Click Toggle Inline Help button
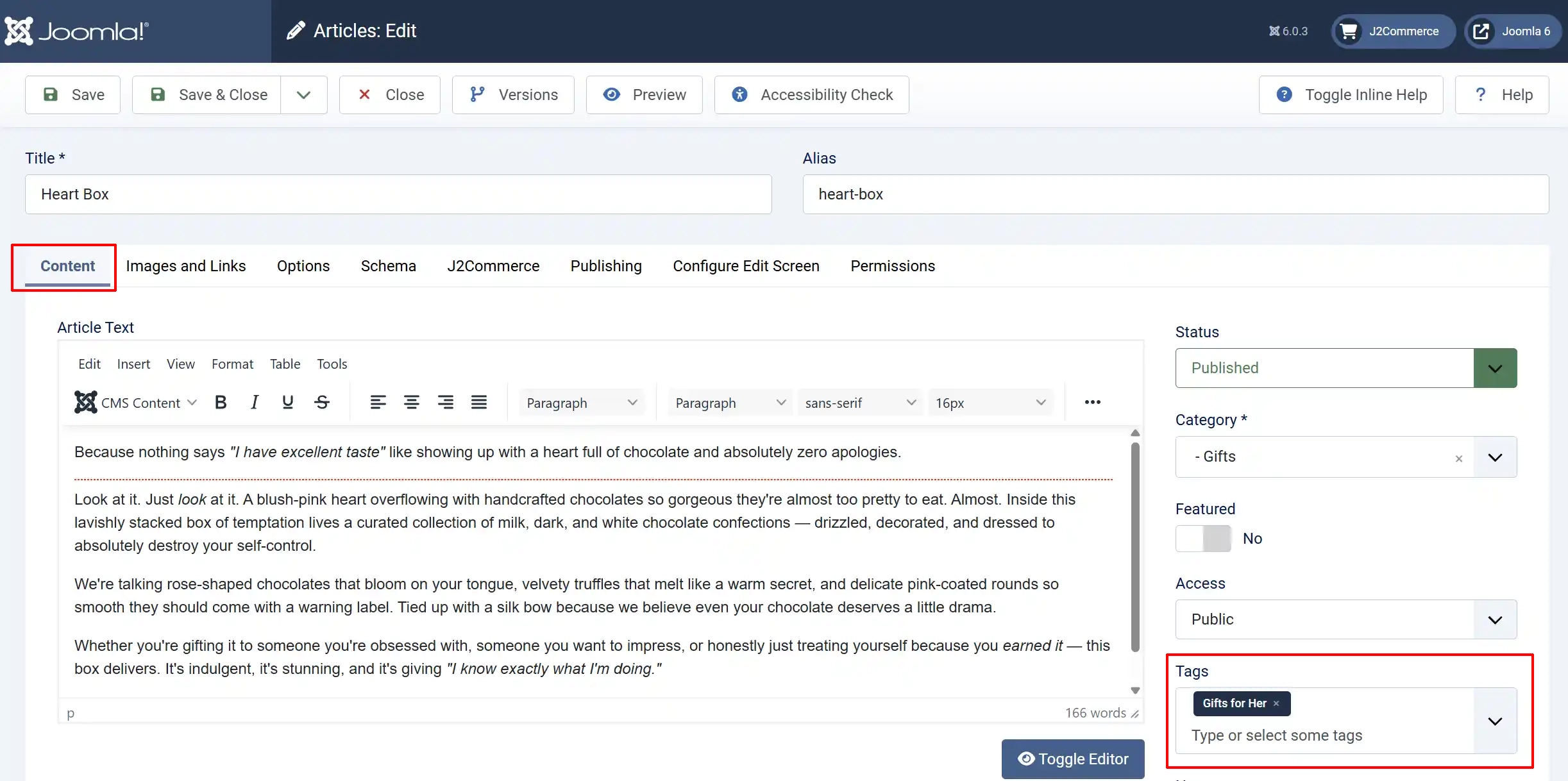 point(1351,95)
